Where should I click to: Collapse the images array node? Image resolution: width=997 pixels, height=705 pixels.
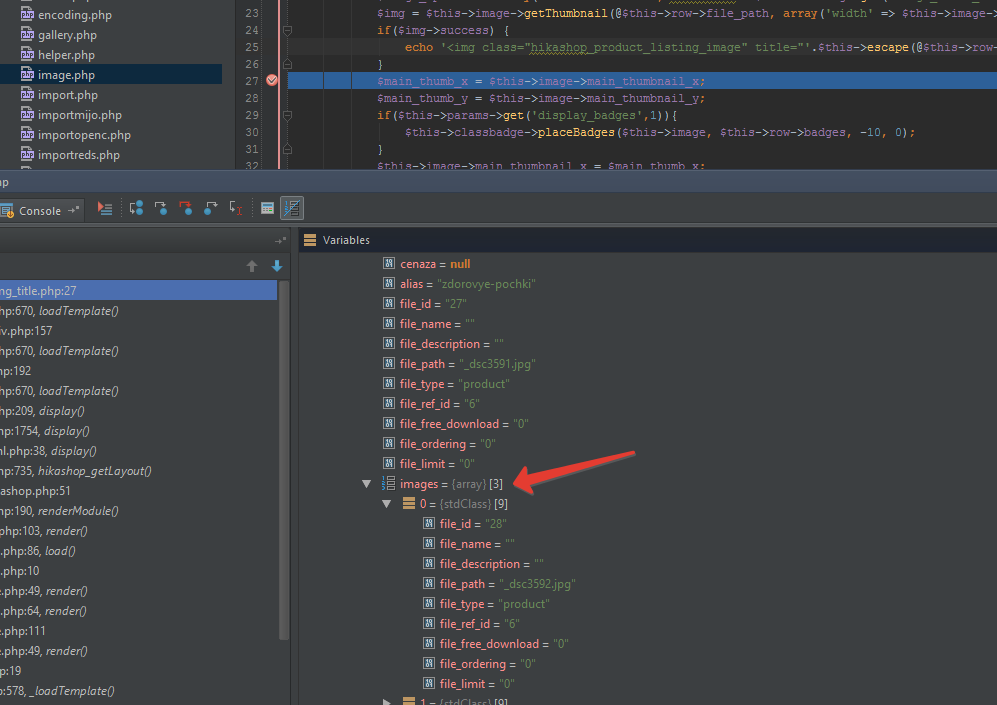(x=367, y=484)
